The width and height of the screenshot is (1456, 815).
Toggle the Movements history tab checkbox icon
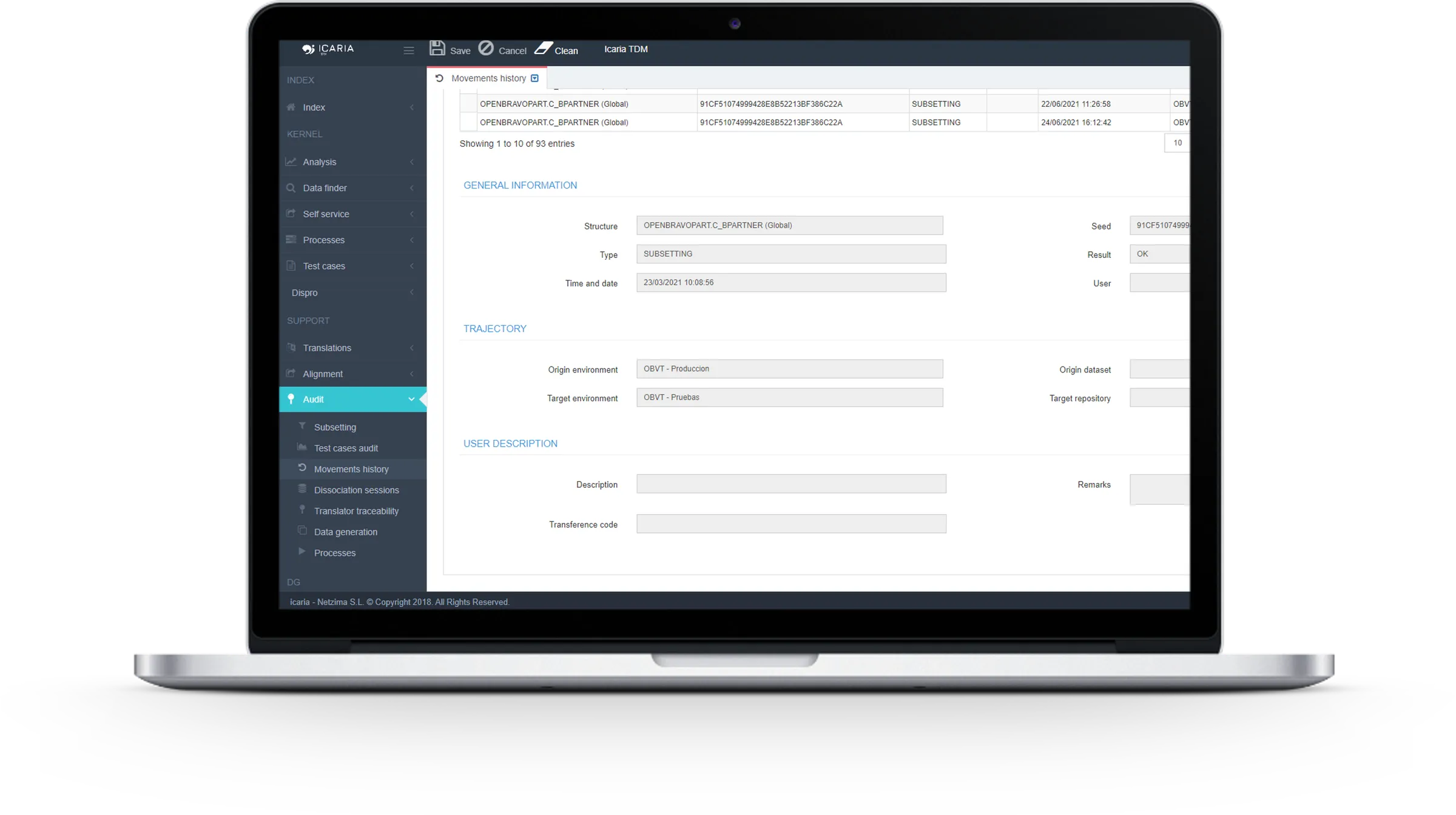[534, 78]
